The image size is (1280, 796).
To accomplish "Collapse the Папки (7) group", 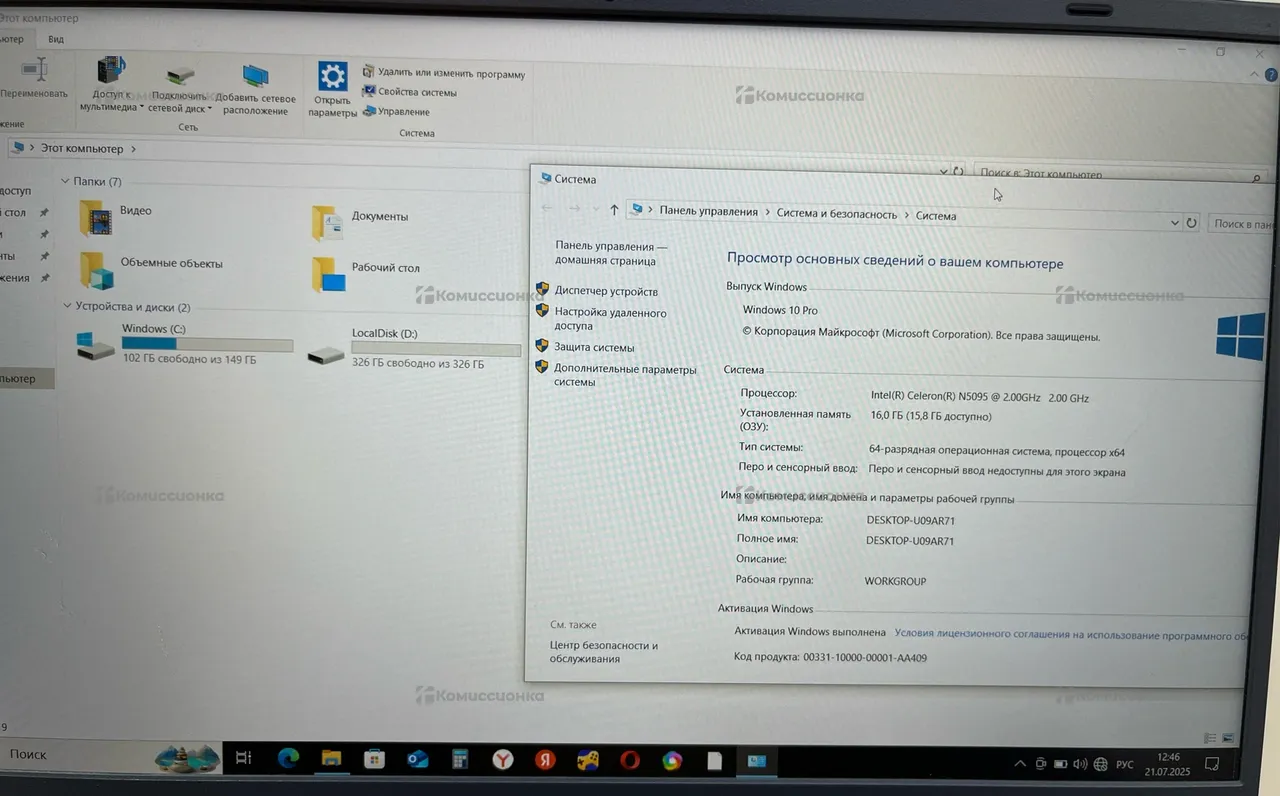I will pyautogui.click(x=66, y=181).
